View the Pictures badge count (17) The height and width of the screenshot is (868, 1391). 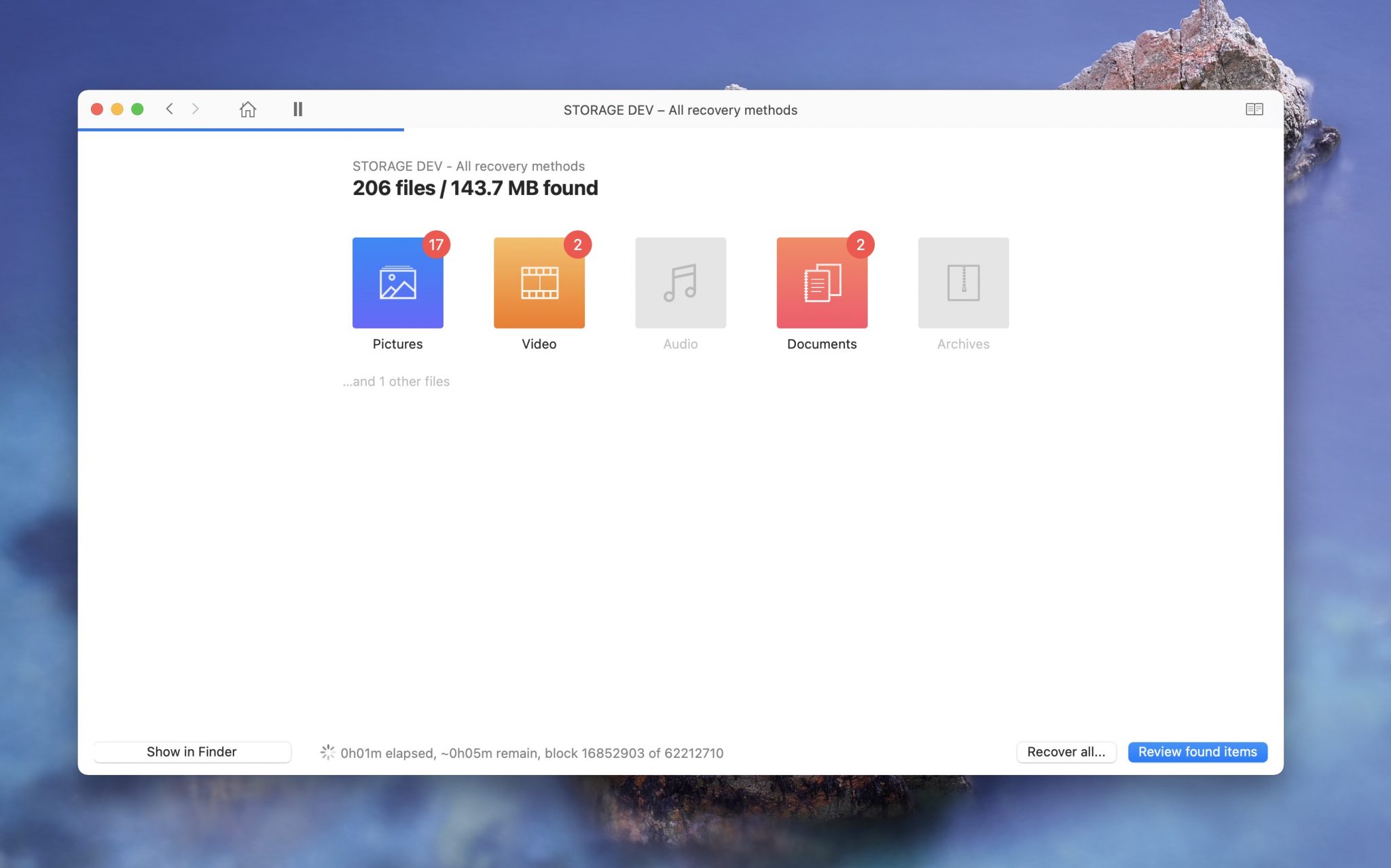[435, 245]
